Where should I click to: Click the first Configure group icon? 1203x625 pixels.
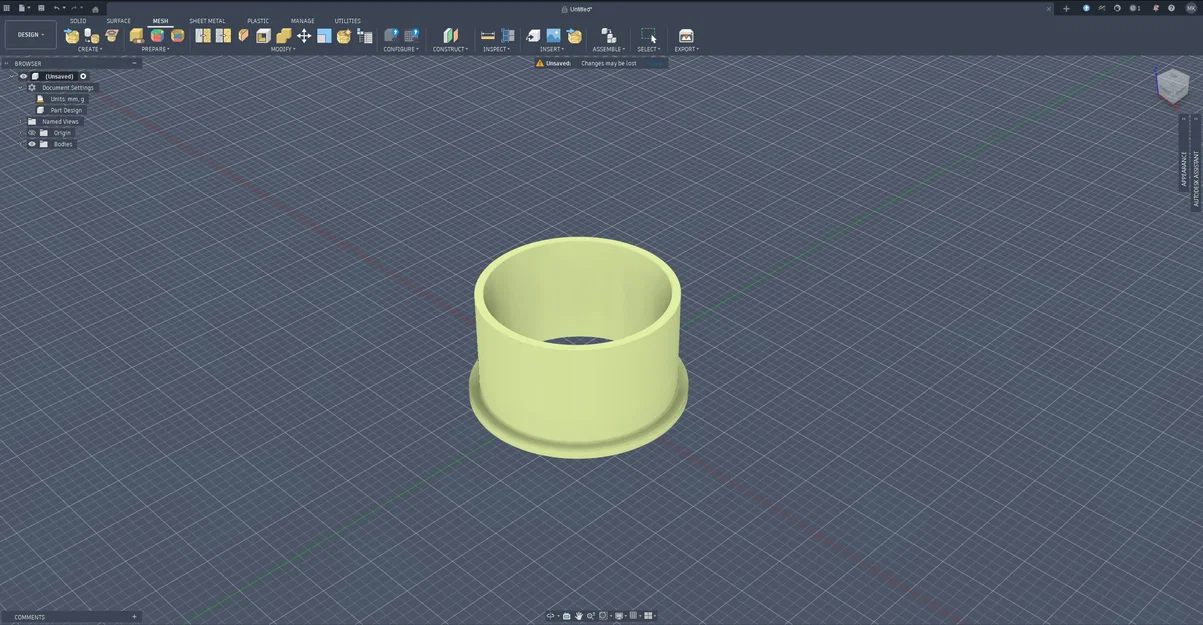click(391, 36)
